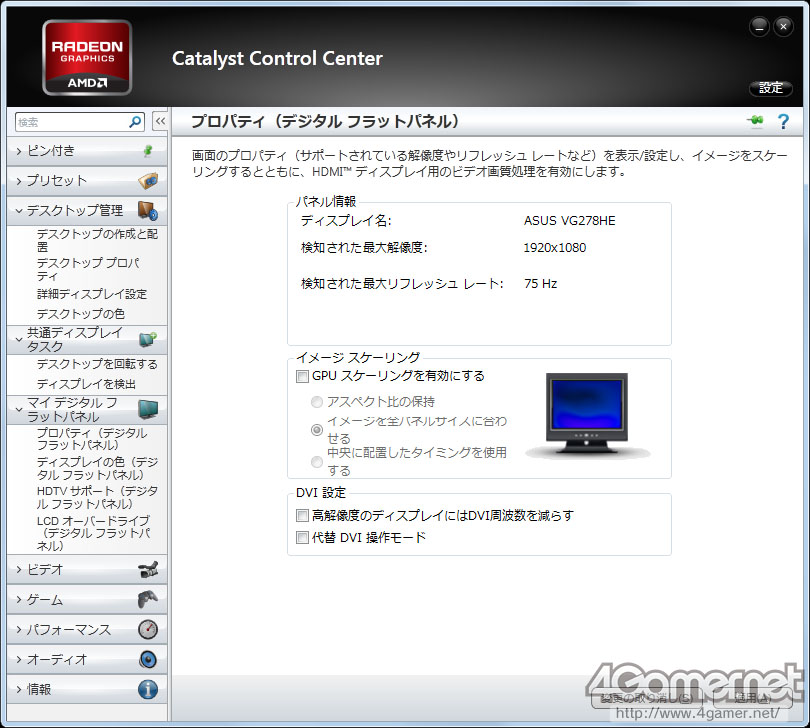Click the 共通ディスプレイタスク monitor icon
The height and width of the screenshot is (728, 810).
pos(148,339)
